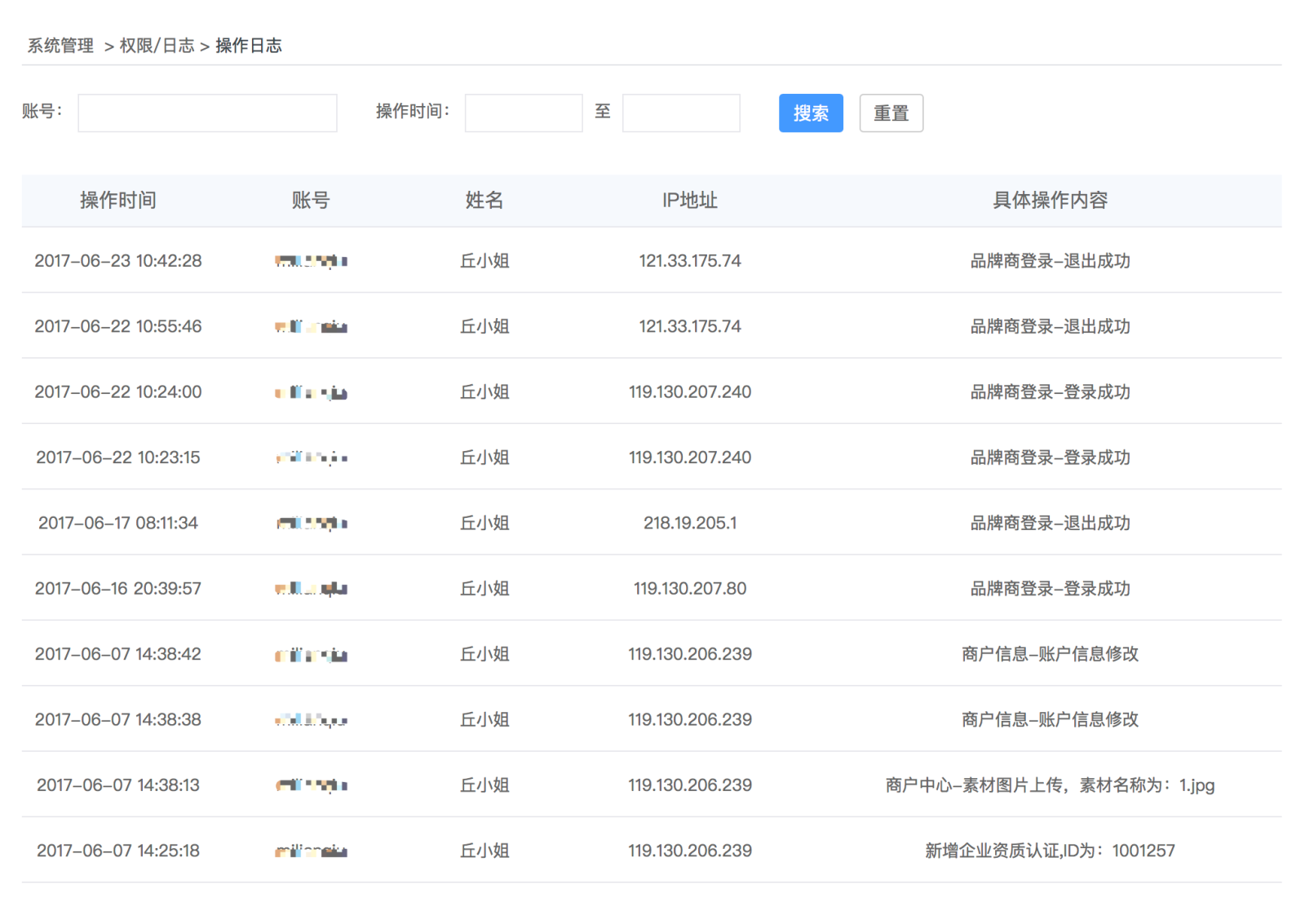Select timestamp 2017-06-22 10:55:46
Image resolution: width=1305 pixels, height=924 pixels.
pos(118,326)
